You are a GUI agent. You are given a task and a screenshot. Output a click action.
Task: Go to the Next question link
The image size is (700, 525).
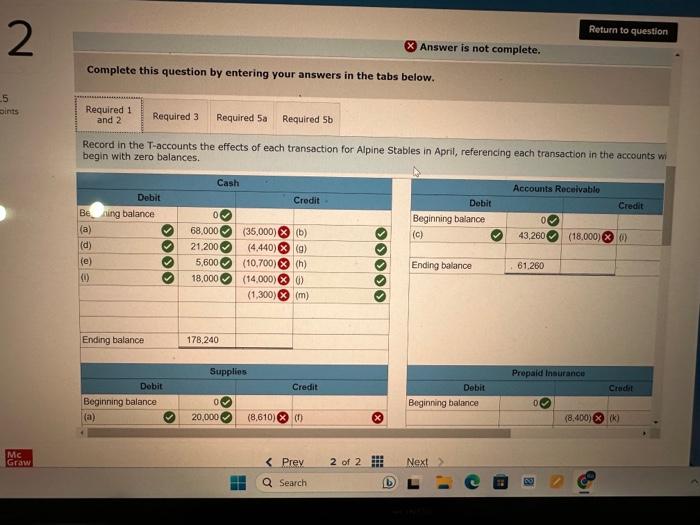point(425,462)
